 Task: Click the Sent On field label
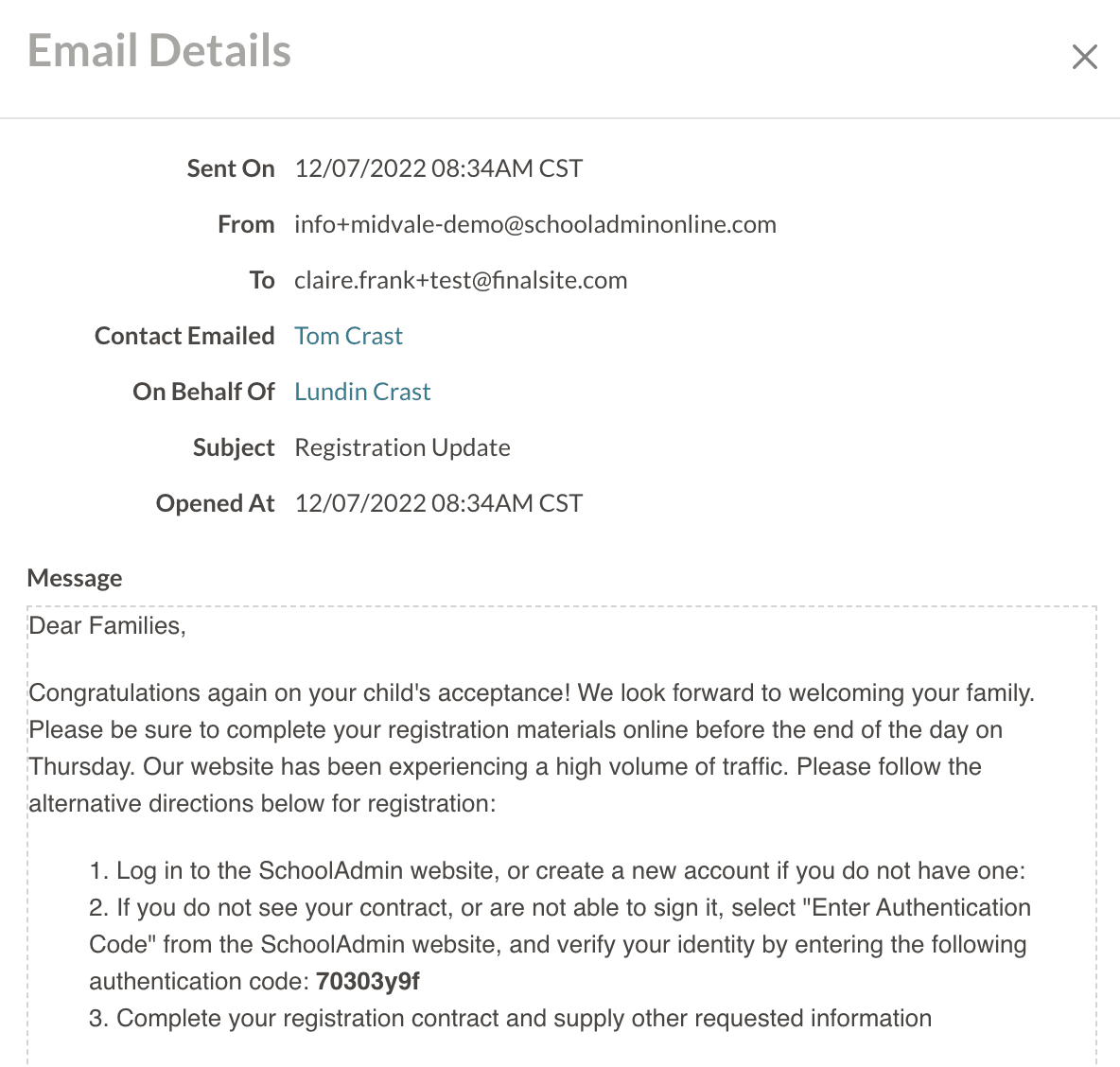(x=231, y=168)
